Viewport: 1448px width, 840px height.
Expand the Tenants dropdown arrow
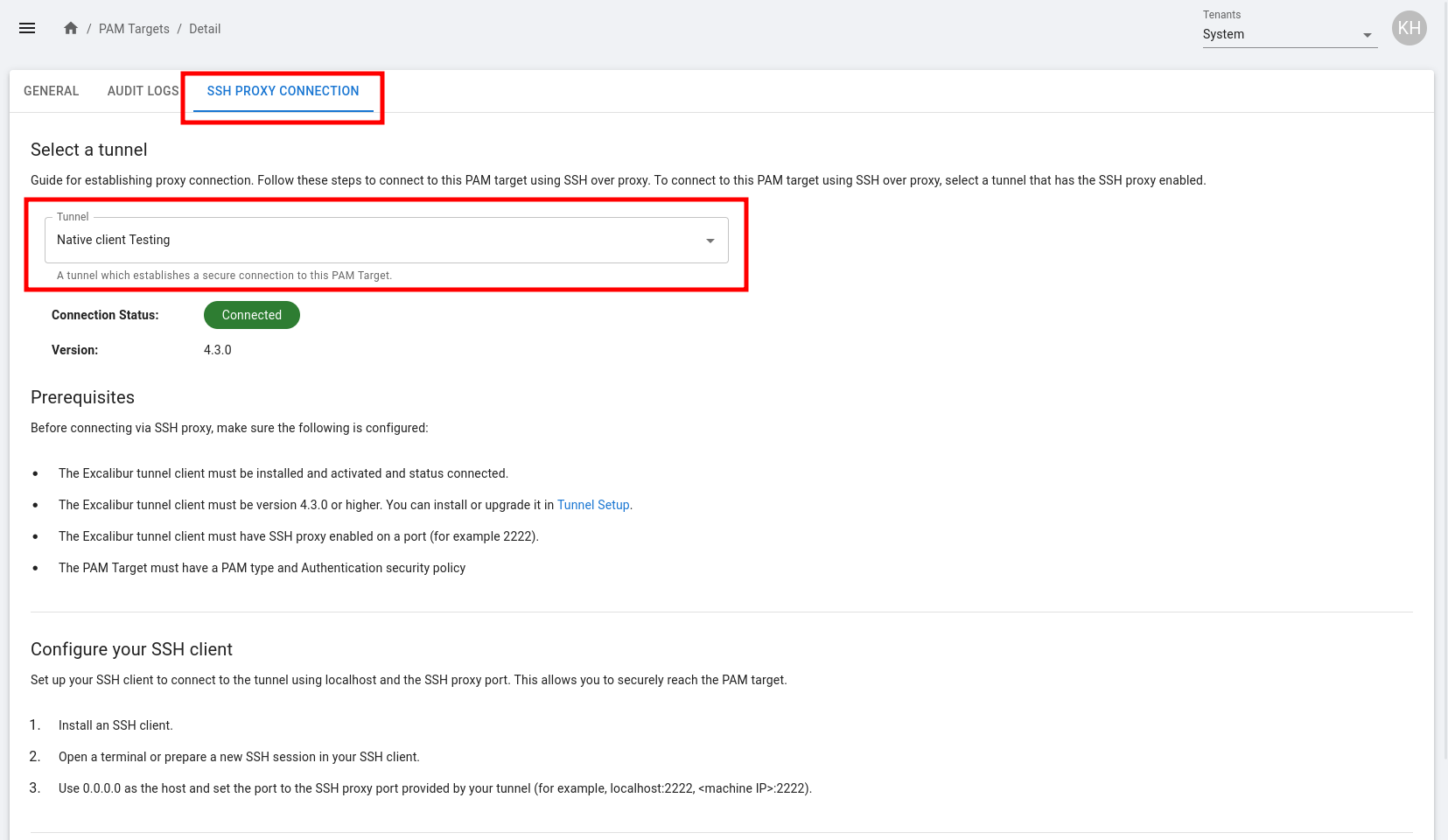pyautogui.click(x=1367, y=35)
